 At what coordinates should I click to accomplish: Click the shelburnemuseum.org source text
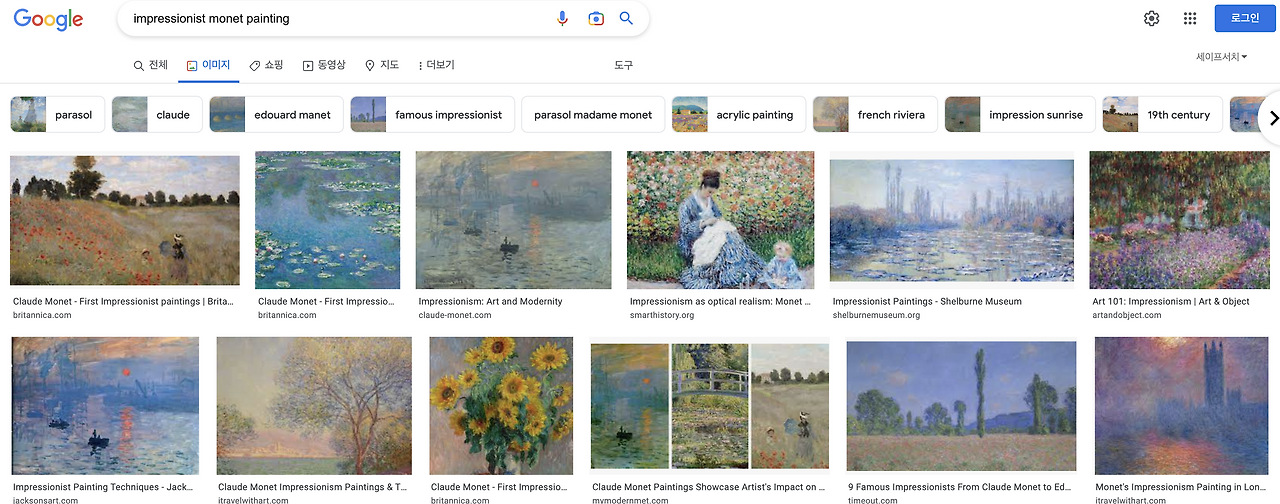pos(876,315)
